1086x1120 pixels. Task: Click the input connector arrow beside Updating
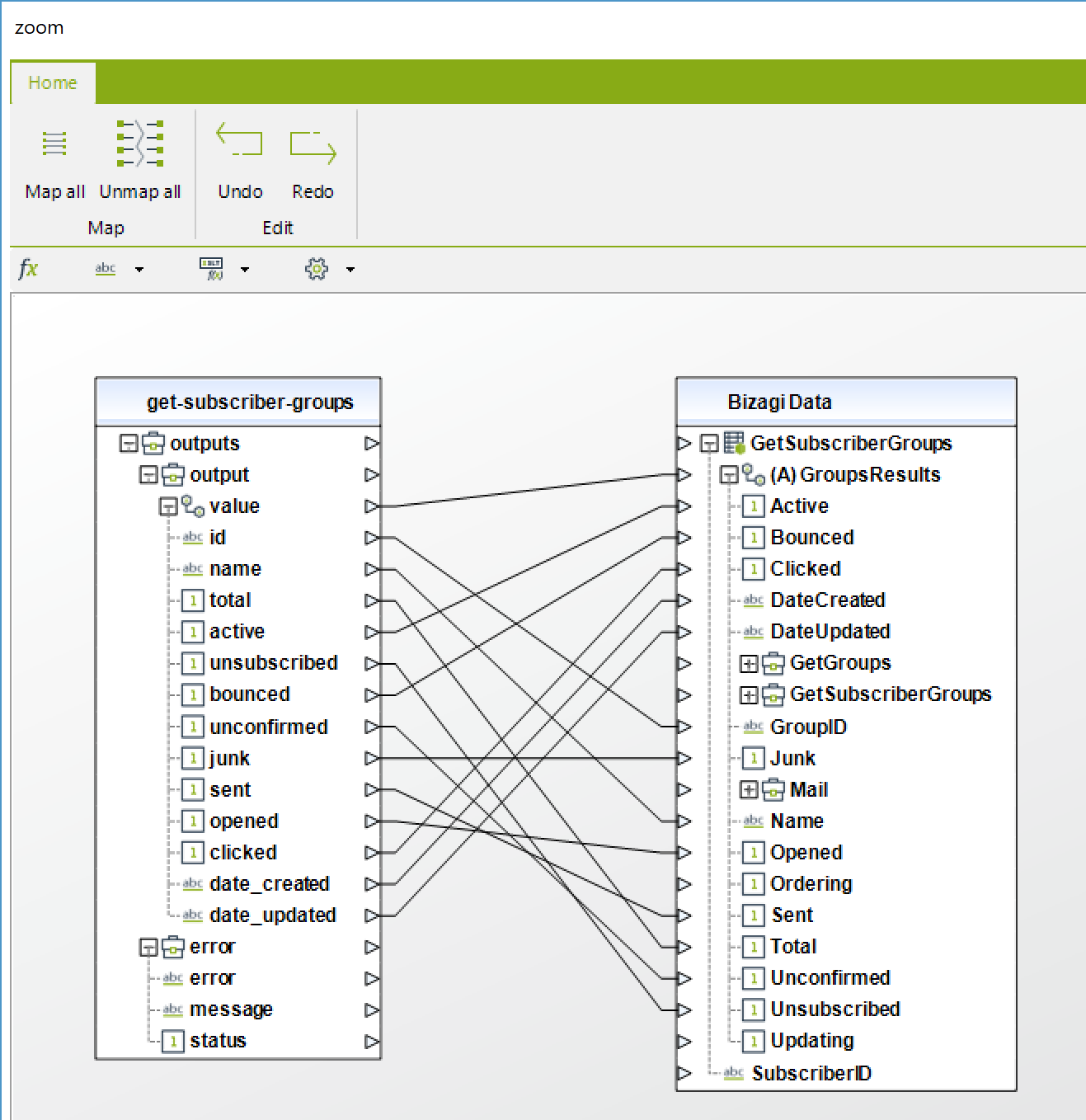point(684,1041)
